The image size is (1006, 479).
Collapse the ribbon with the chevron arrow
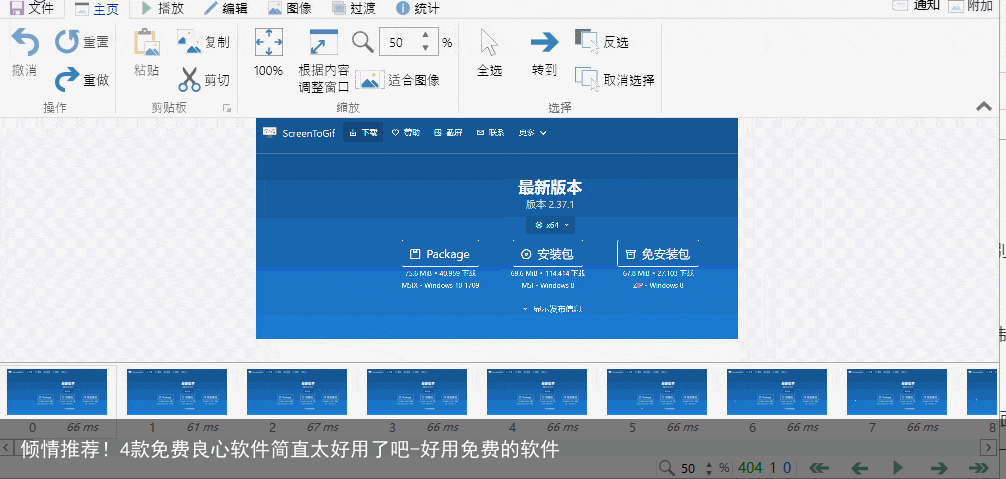click(x=984, y=106)
